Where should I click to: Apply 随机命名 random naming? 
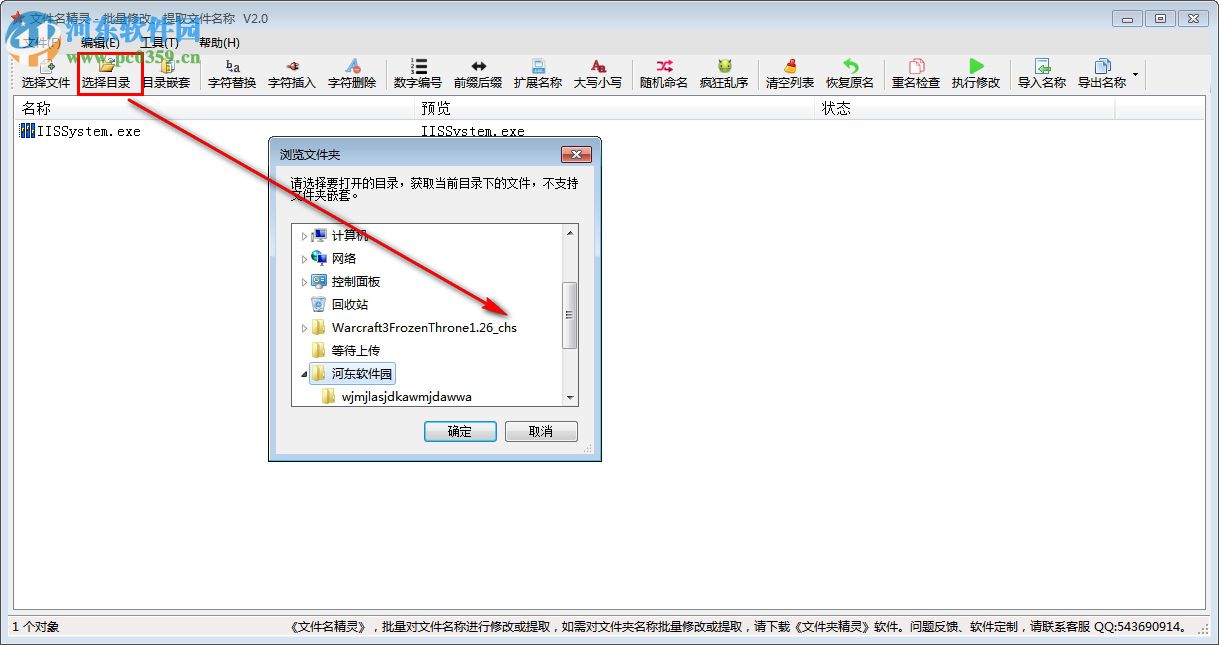click(664, 74)
